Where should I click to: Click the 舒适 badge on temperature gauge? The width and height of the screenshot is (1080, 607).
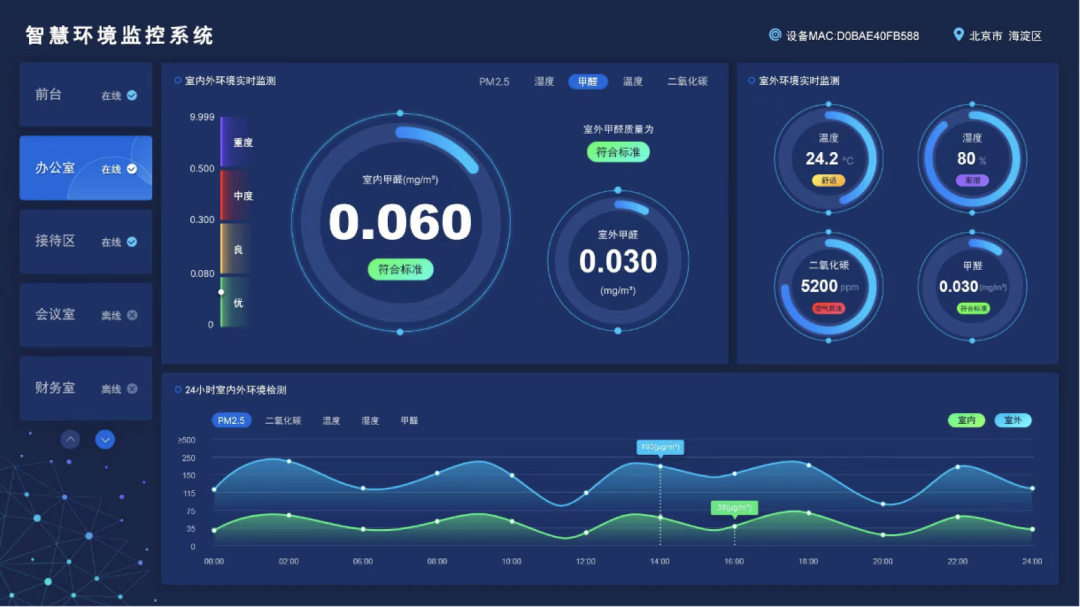click(828, 181)
